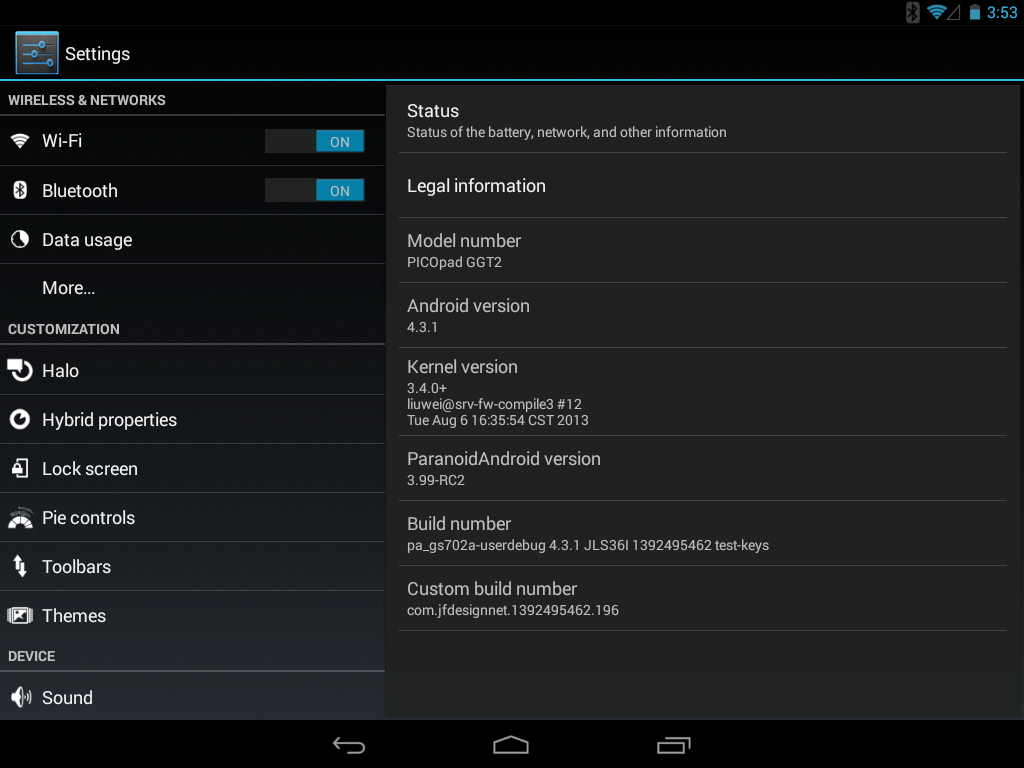This screenshot has width=1024, height=768.
Task: Expand More... wireless options
Action: coord(193,288)
